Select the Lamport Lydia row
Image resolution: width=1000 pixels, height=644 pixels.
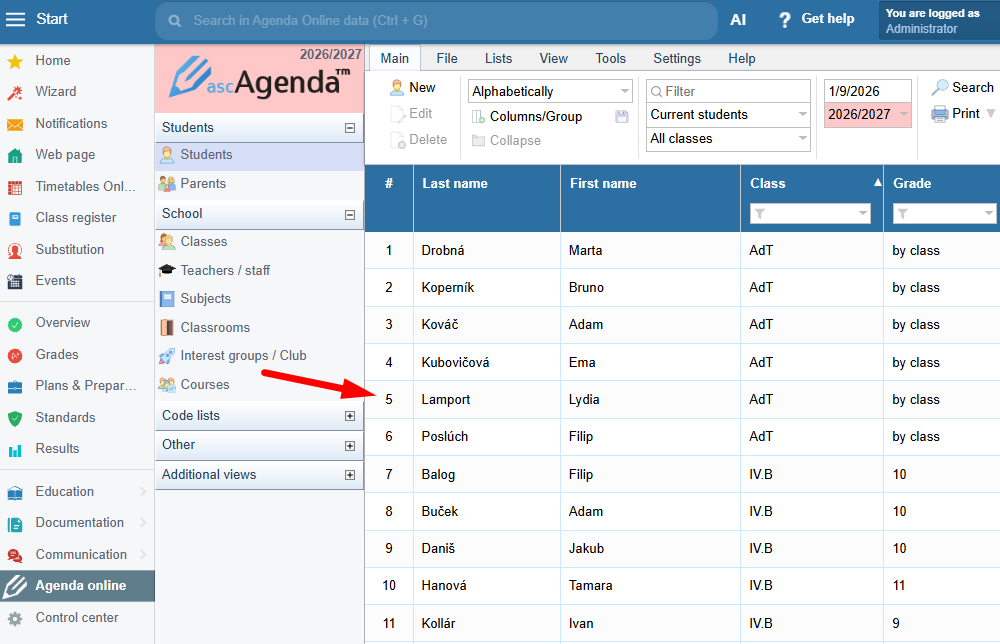pos(682,400)
